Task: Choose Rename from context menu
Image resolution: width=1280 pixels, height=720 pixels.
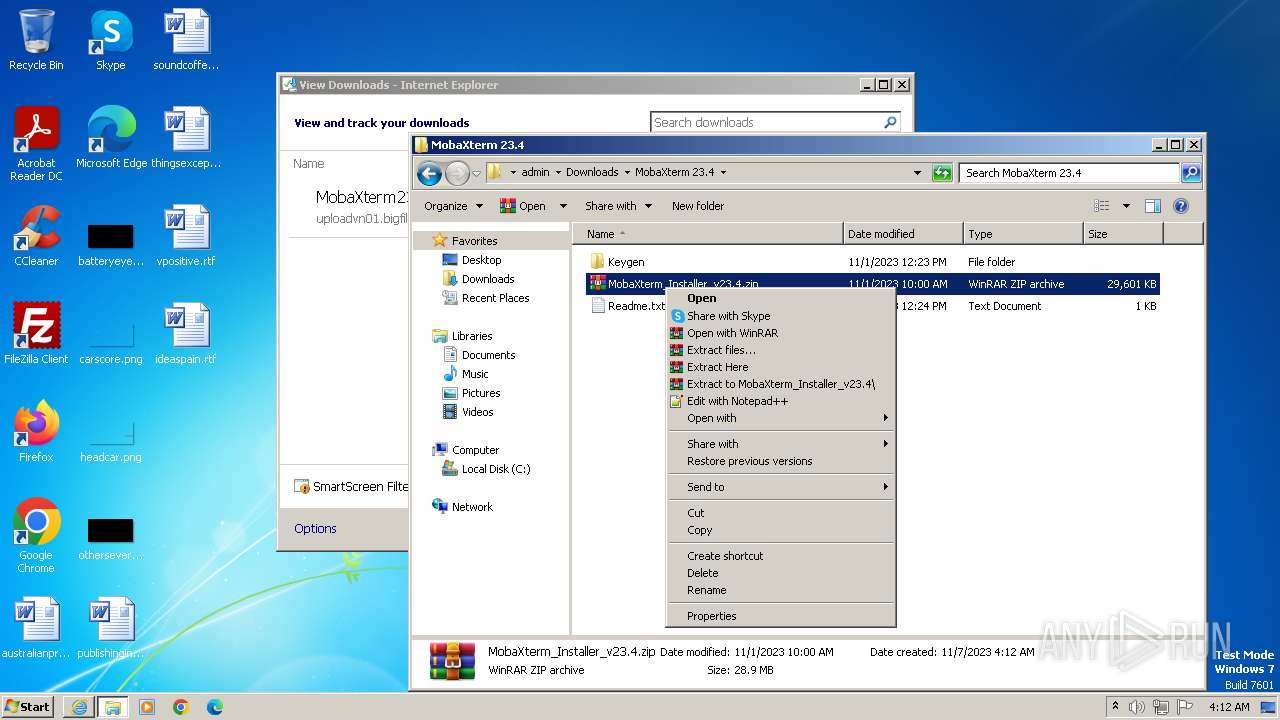Action: (x=781, y=590)
